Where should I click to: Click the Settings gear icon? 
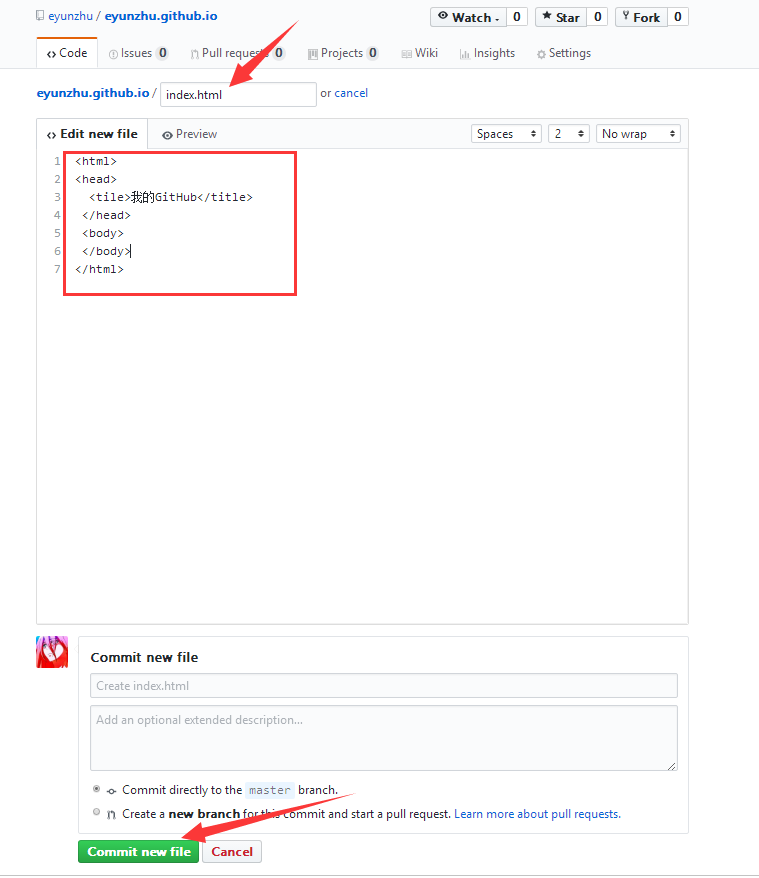click(x=541, y=54)
